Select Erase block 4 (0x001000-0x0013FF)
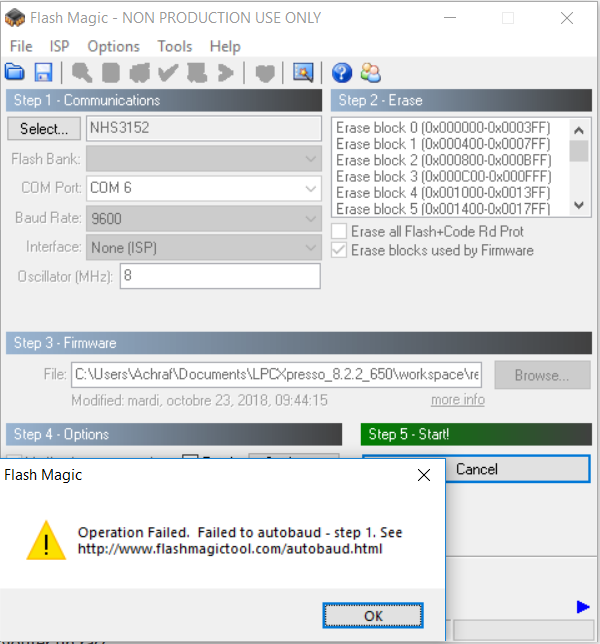The height and width of the screenshot is (644, 600). click(x=443, y=193)
